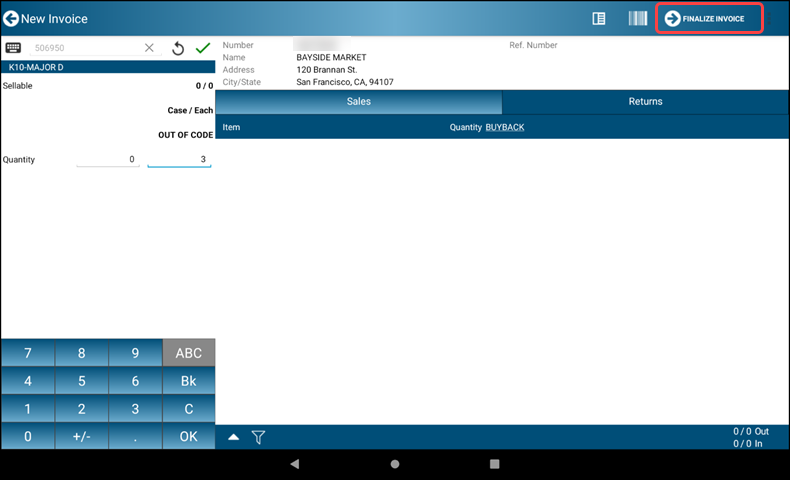This screenshot has height=480, width=790.
Task: Tap keypad digit 4
Action: click(28, 381)
